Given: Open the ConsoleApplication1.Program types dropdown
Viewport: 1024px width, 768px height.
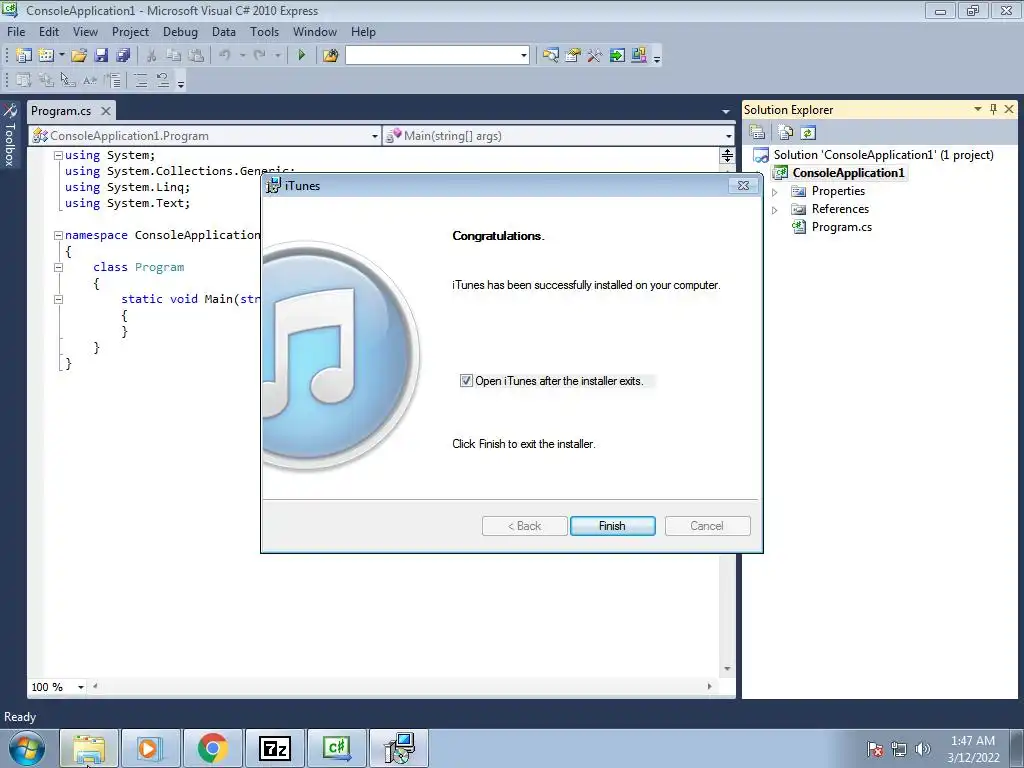Looking at the screenshot, I should click(x=375, y=136).
